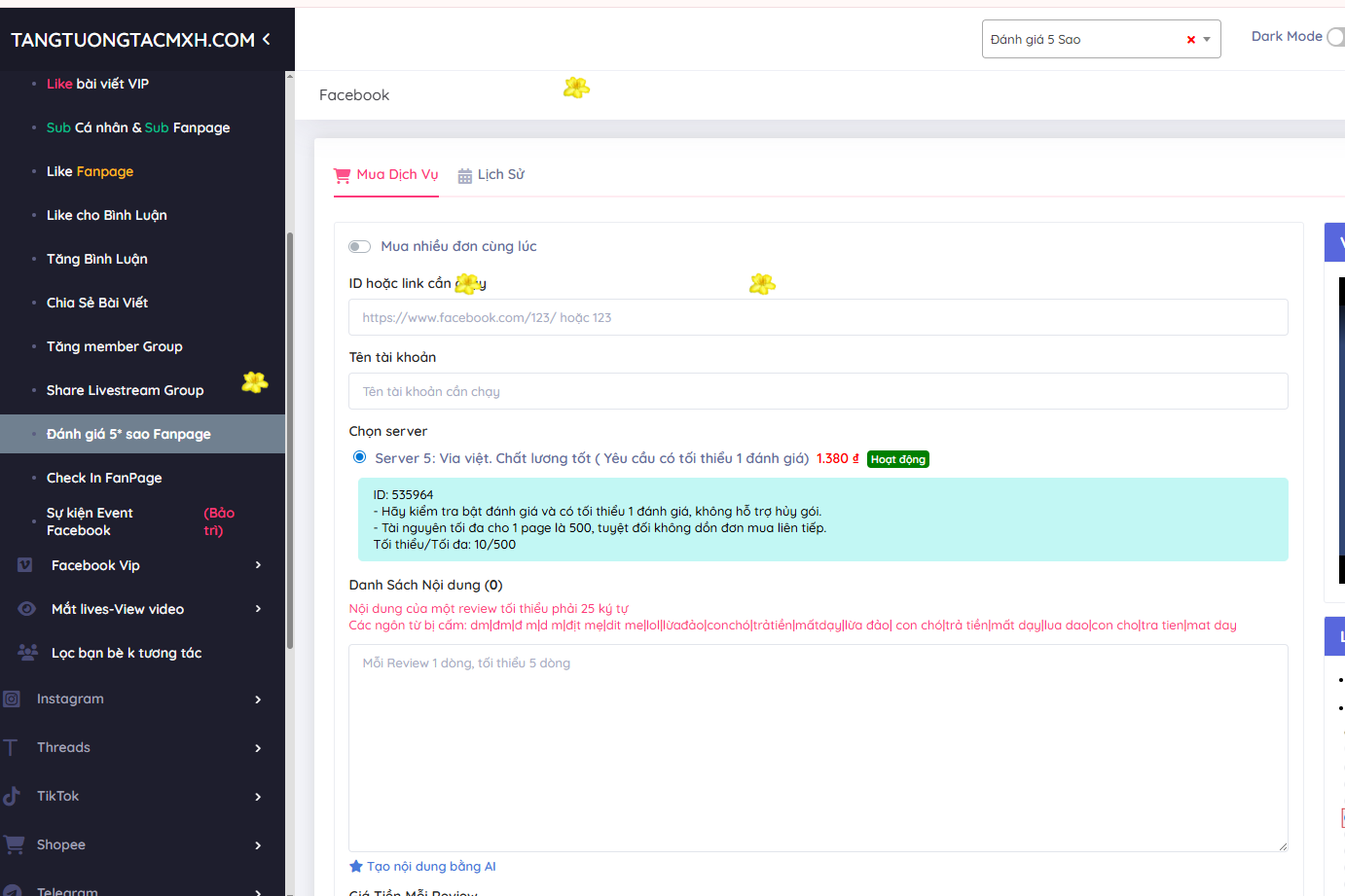Click the Facebook Vip sidebar icon

coord(25,565)
